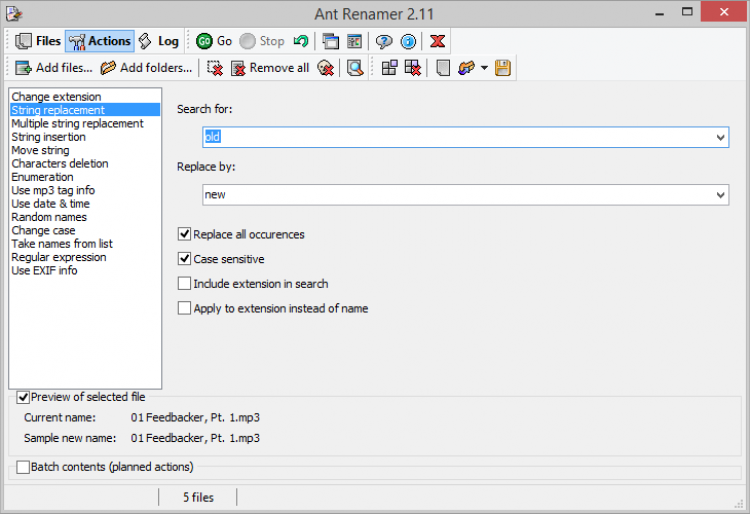Start renaming with the Go button
The height and width of the screenshot is (514, 750).
point(214,41)
